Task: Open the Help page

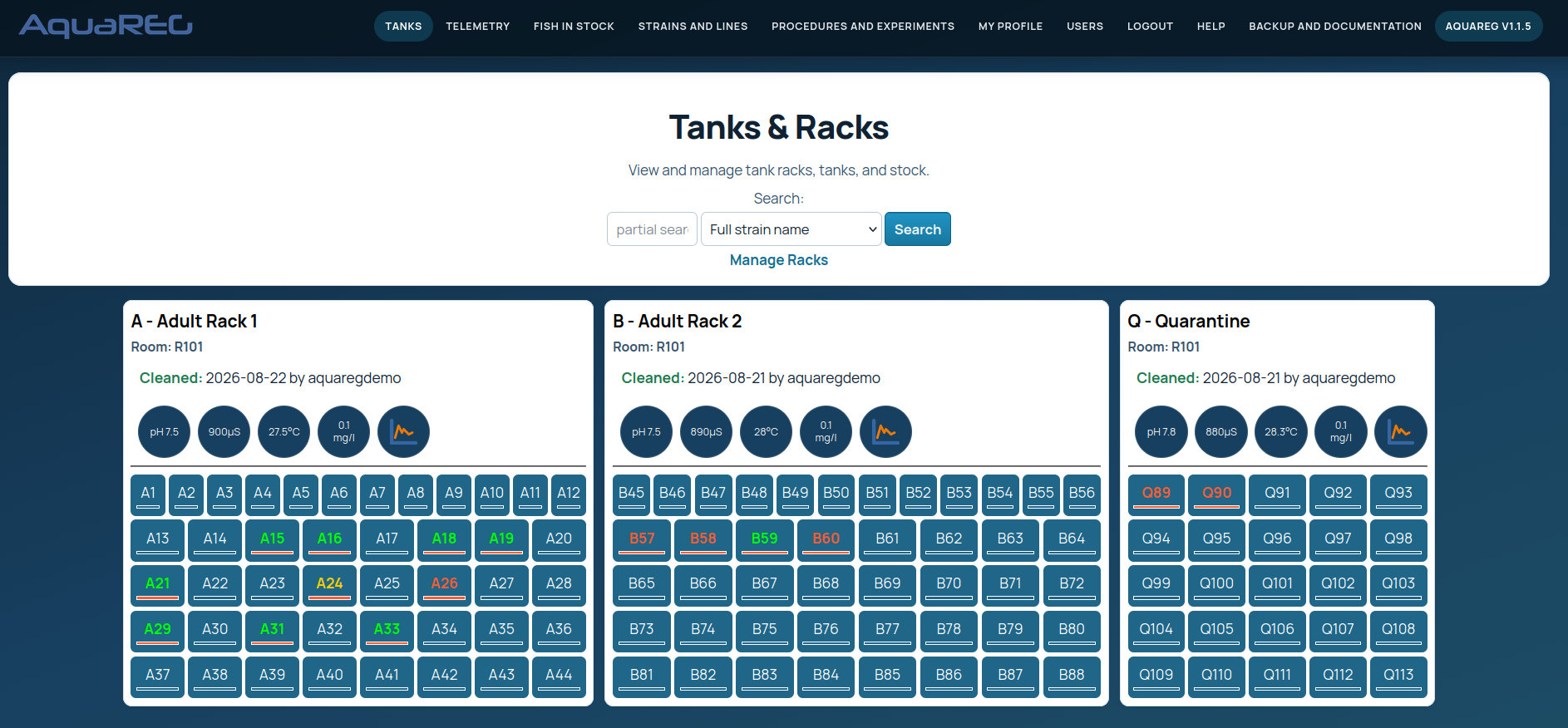Action: tap(1211, 27)
